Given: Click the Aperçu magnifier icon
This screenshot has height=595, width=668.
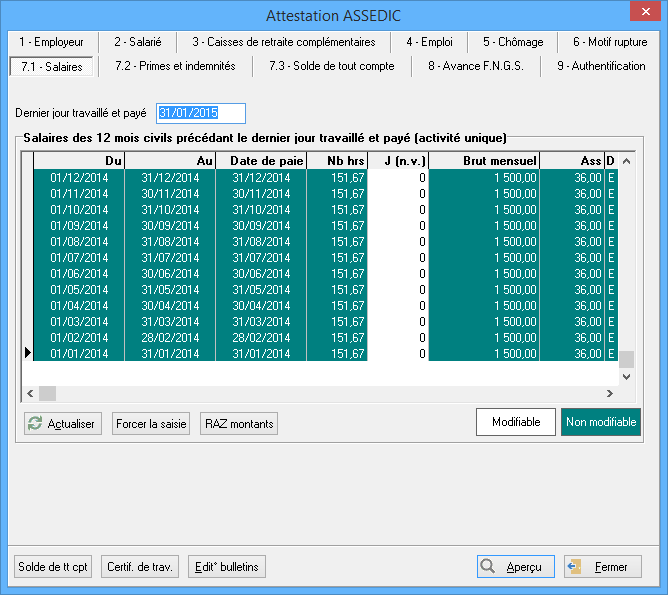Looking at the screenshot, I should coord(488,566).
